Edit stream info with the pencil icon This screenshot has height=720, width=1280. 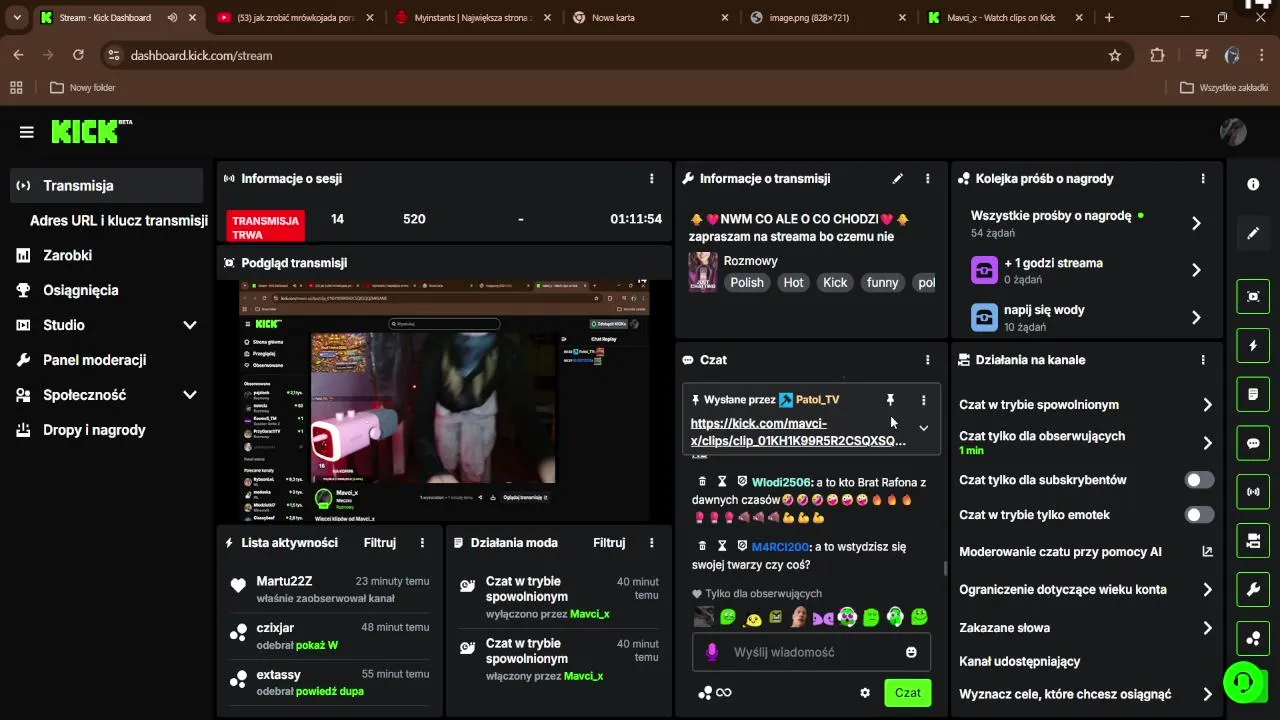pos(898,178)
